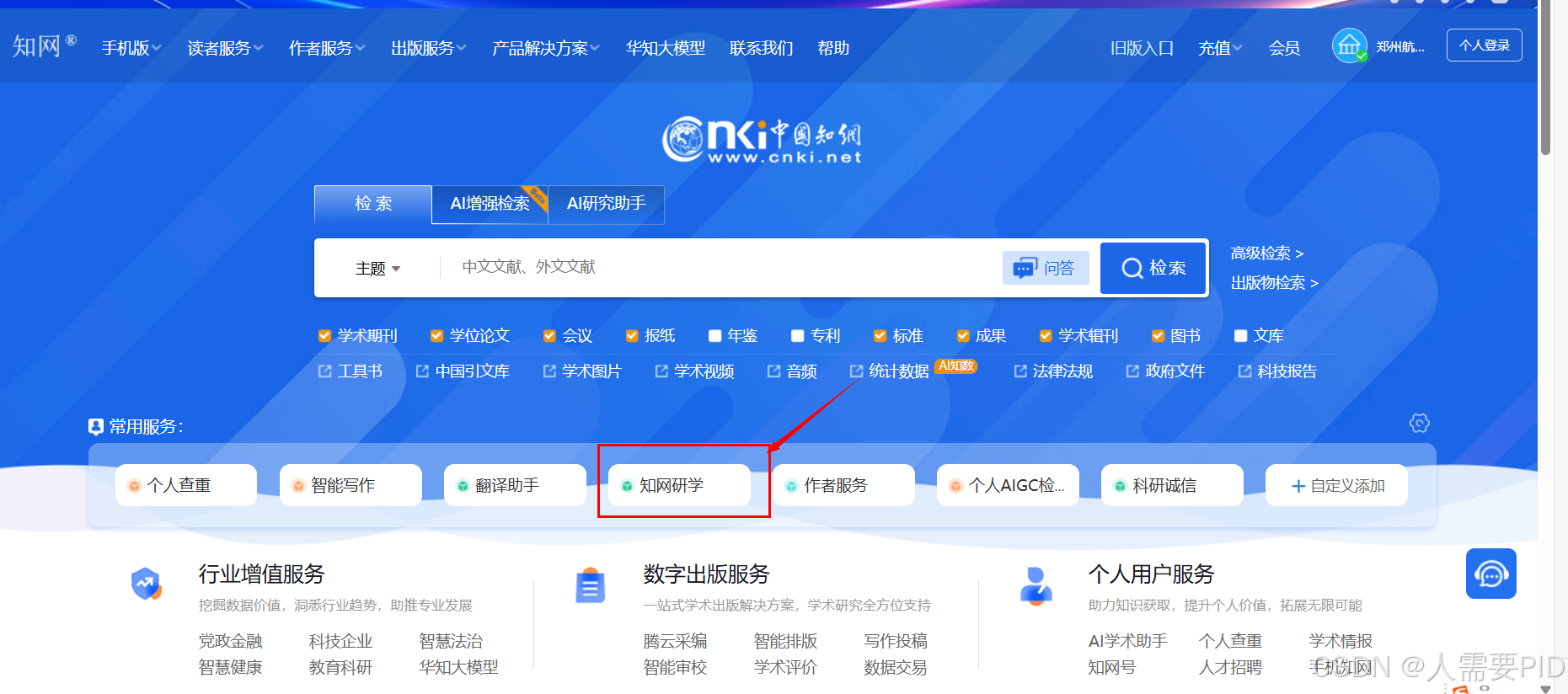Click the 个人登录 button
The width and height of the screenshot is (1568, 694).
[x=1485, y=45]
